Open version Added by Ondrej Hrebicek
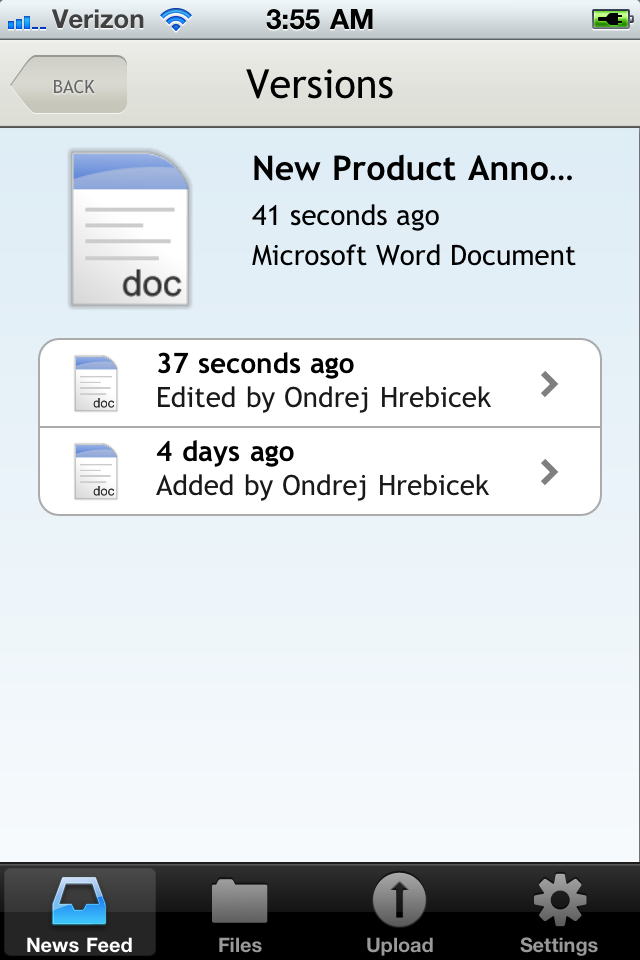The width and height of the screenshot is (640, 960). coord(322,485)
